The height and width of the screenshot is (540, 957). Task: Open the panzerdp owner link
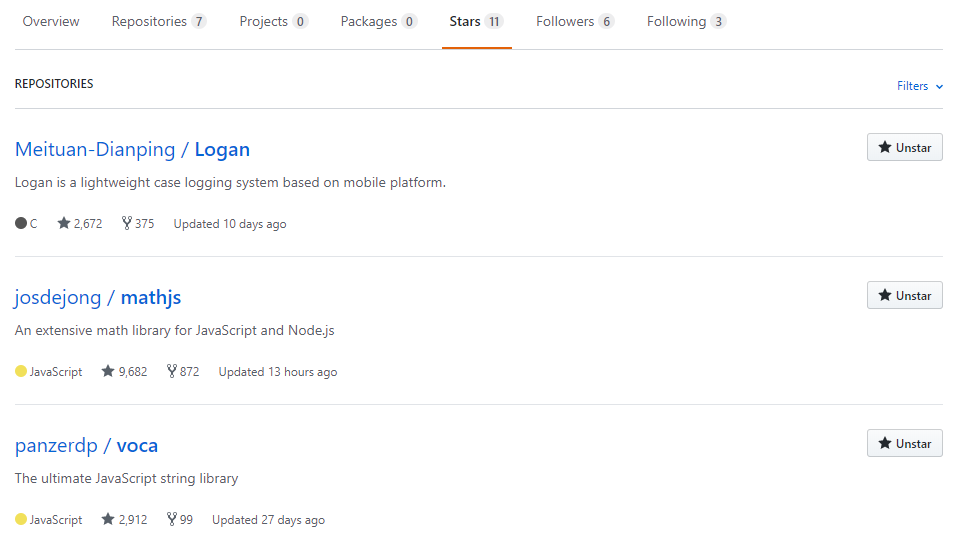56,445
